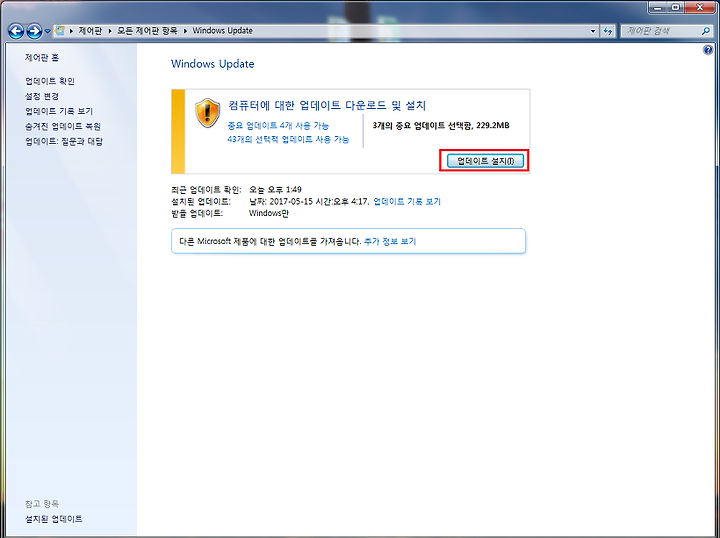Click the address bar refresh icon
Image resolution: width=720 pixels, height=538 pixels.
pos(608,31)
